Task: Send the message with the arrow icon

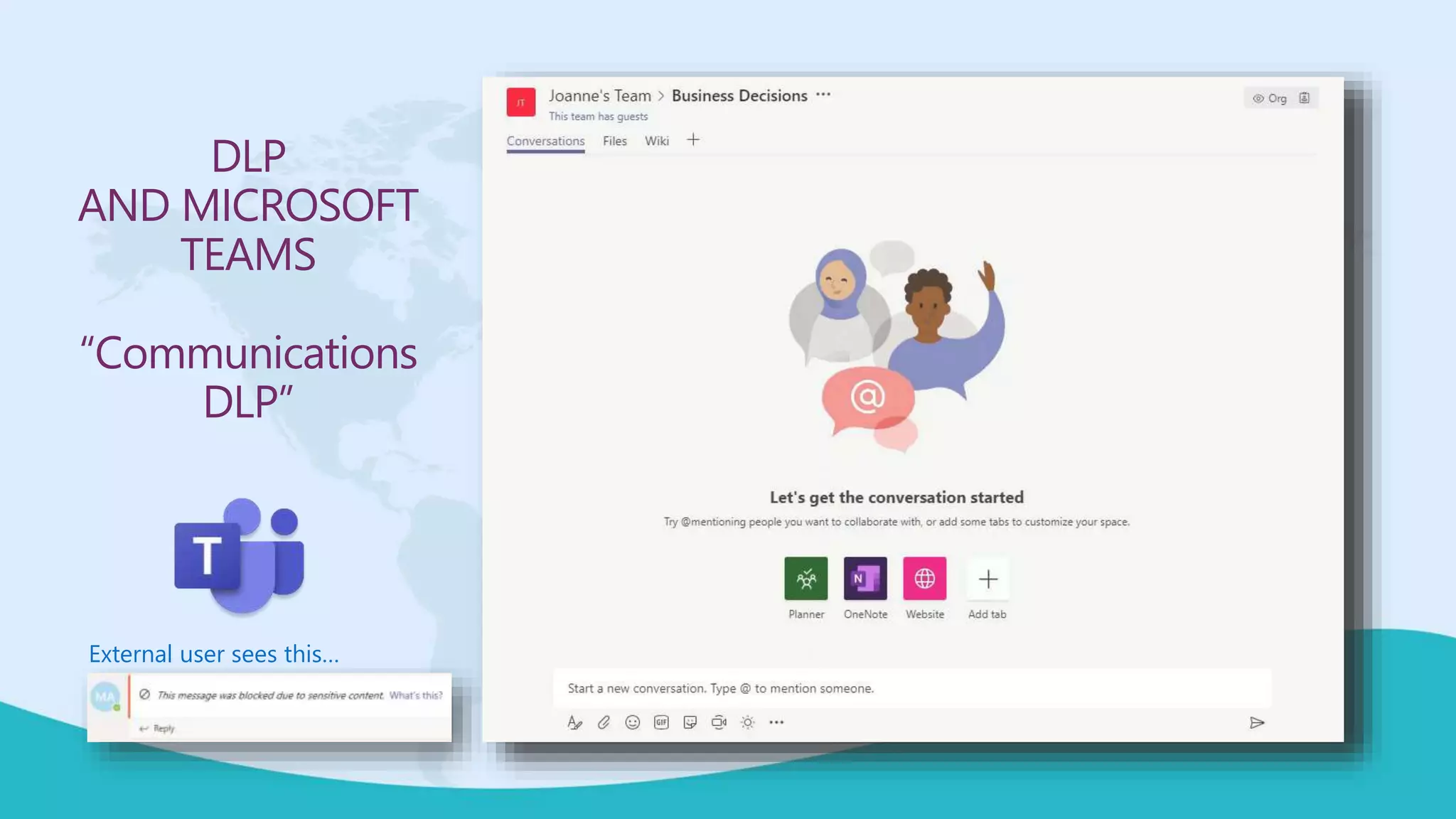Action: [x=1257, y=723]
